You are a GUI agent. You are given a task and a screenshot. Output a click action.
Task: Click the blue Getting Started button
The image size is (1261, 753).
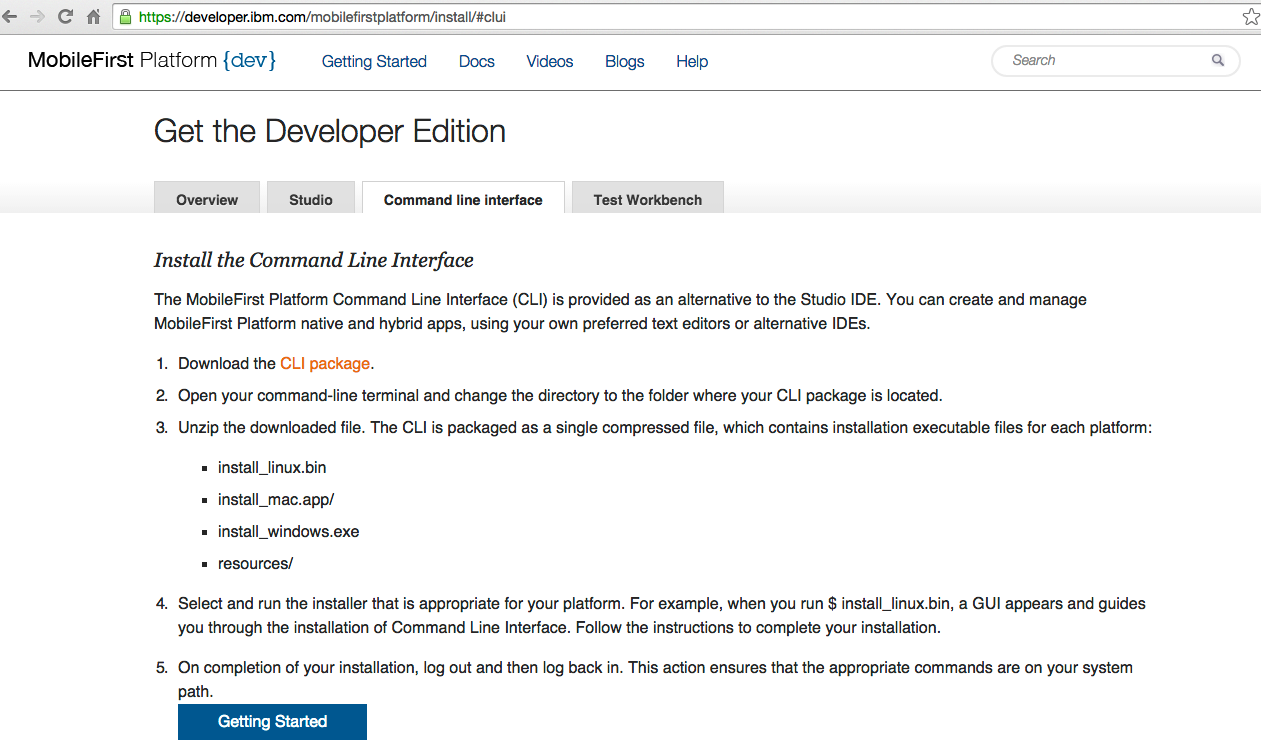[x=272, y=721]
